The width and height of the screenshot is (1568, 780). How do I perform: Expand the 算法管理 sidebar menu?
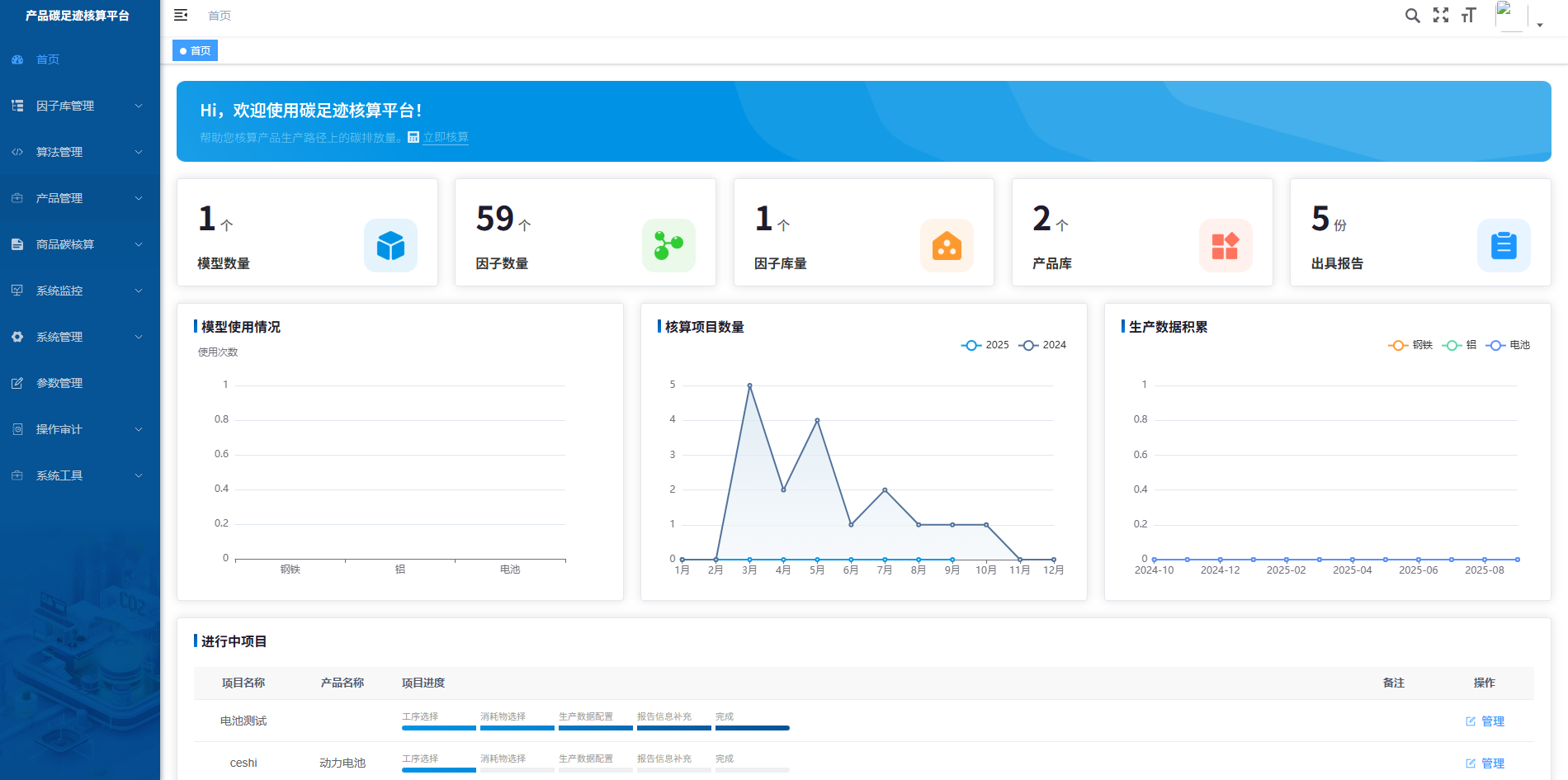[80, 152]
